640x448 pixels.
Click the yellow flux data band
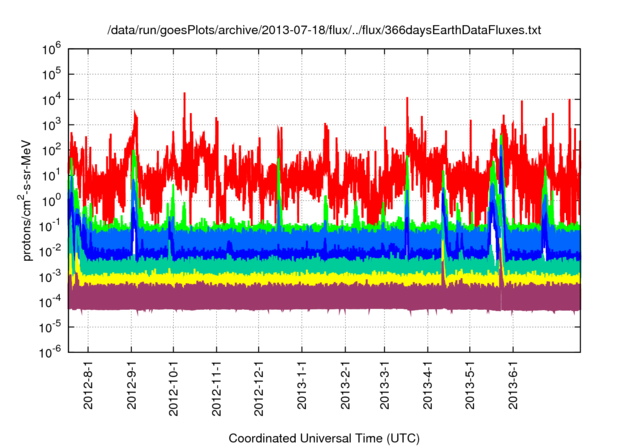(324, 278)
